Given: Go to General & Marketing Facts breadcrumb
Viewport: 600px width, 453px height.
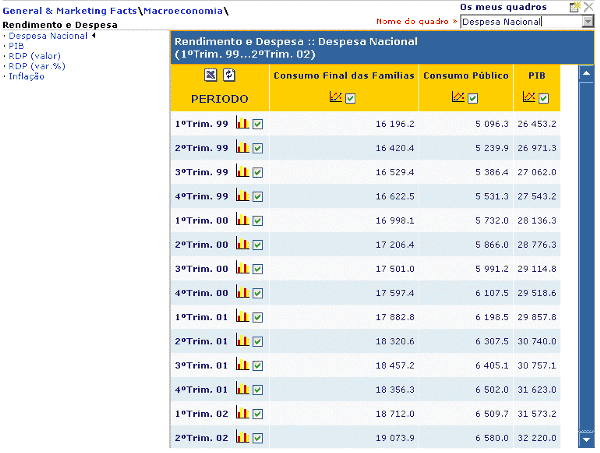Looking at the screenshot, I should tap(69, 9).
